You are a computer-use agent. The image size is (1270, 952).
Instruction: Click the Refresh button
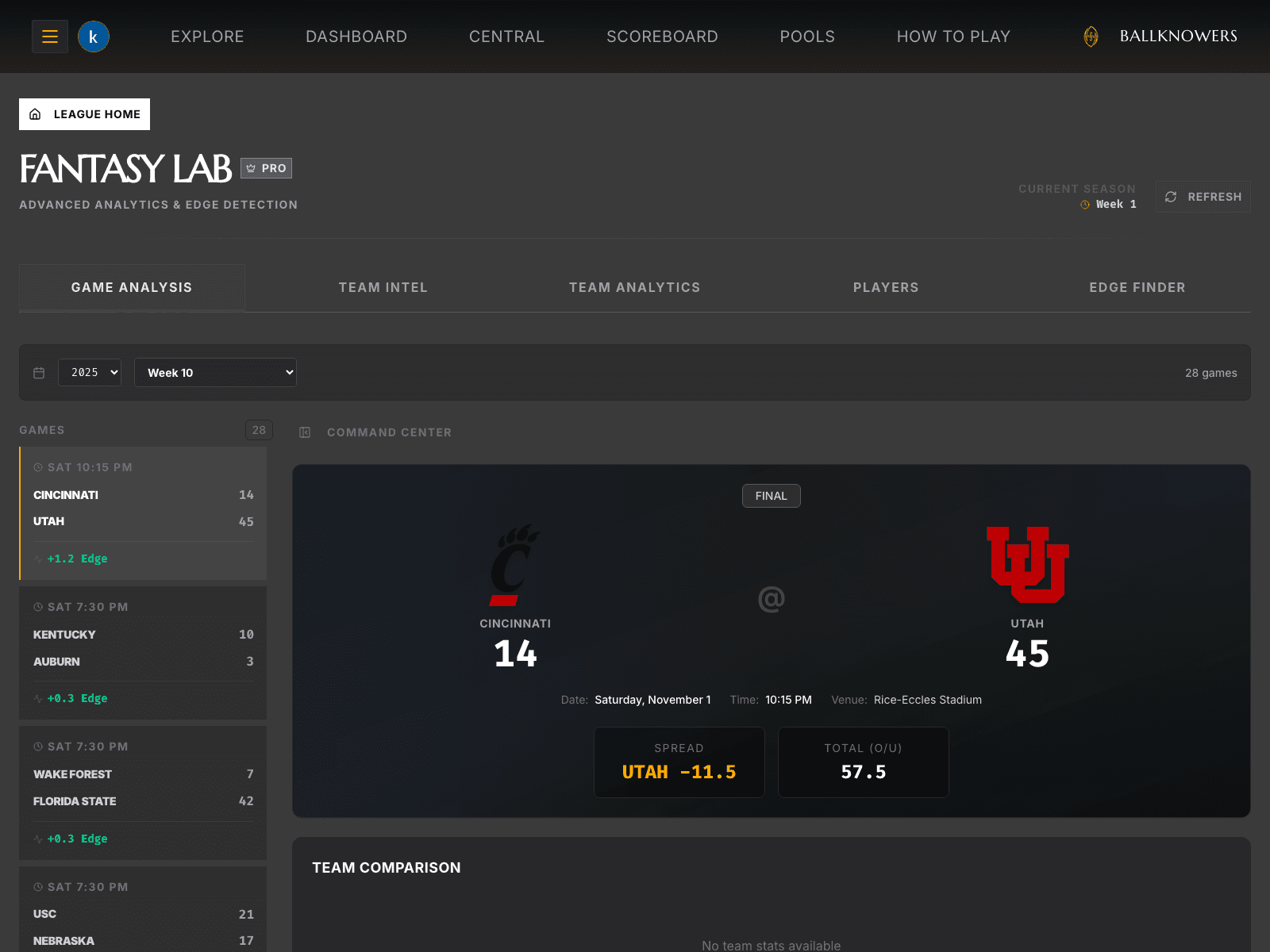pyautogui.click(x=1203, y=197)
